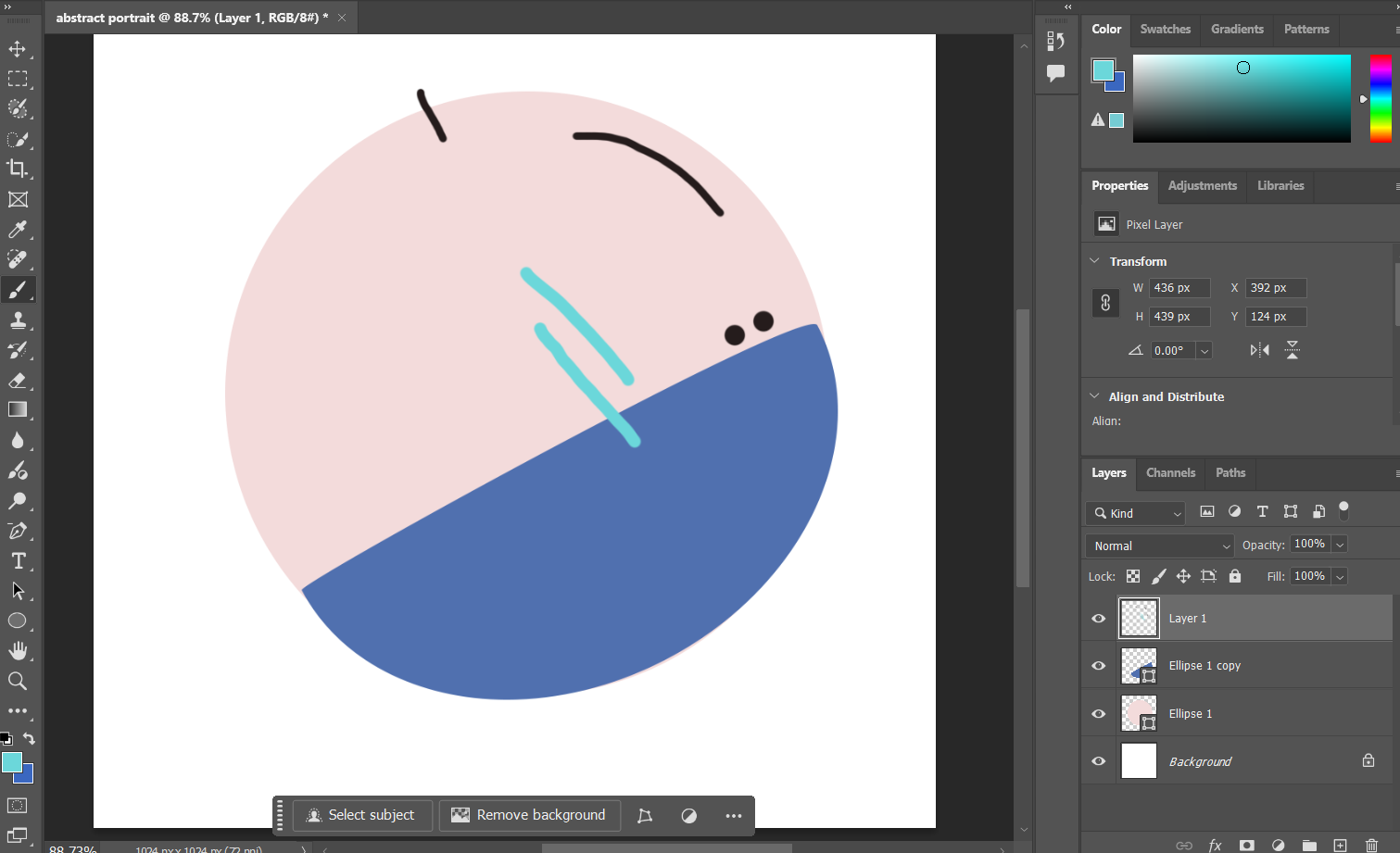Open the layer Kind filter dropdown

(1136, 513)
